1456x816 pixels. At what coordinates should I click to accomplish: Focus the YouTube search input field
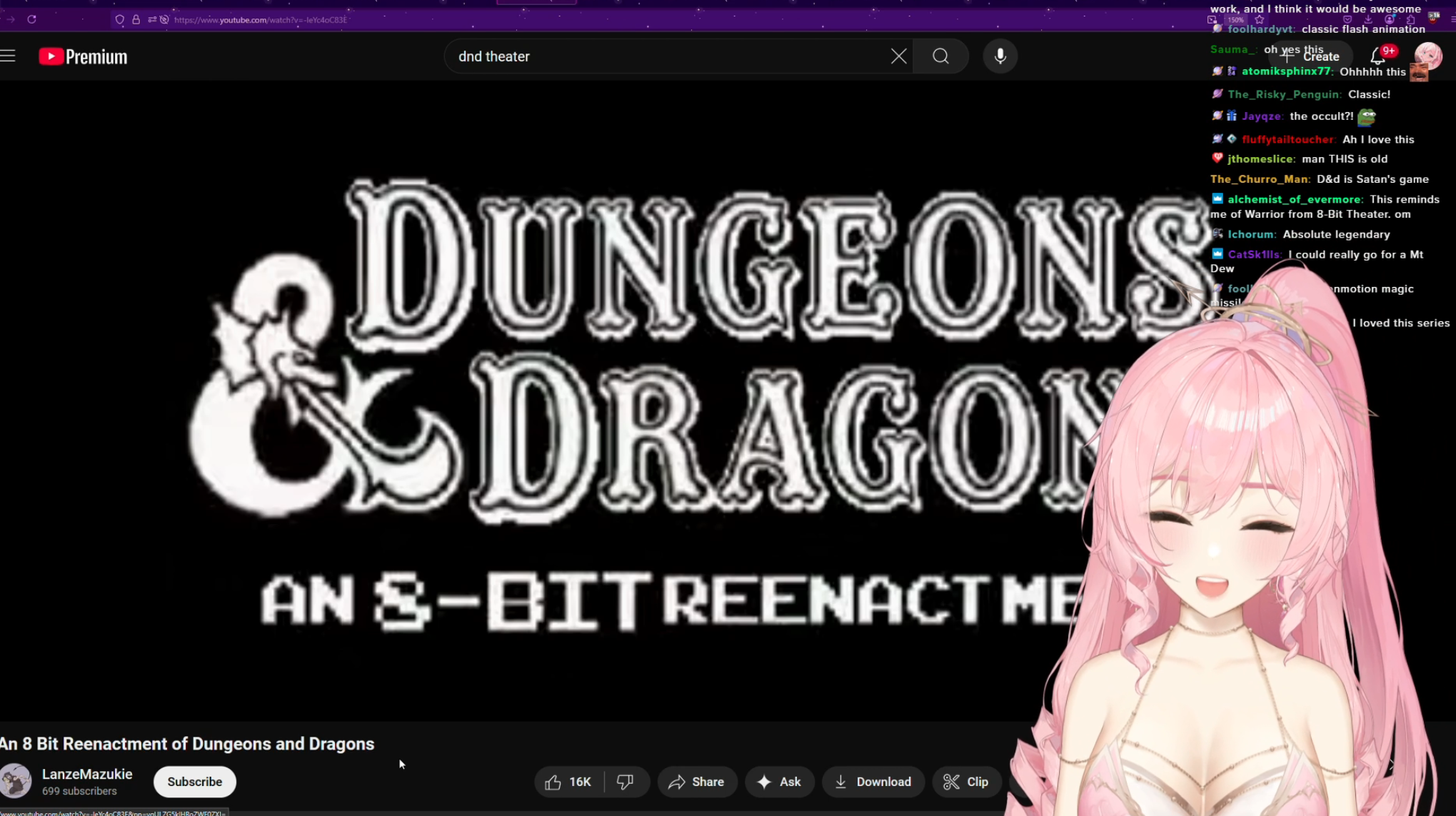[x=664, y=56]
